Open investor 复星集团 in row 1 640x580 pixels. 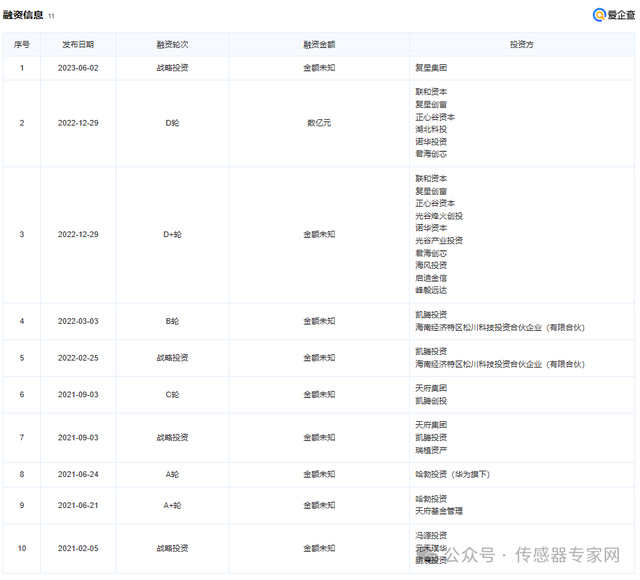(431, 68)
